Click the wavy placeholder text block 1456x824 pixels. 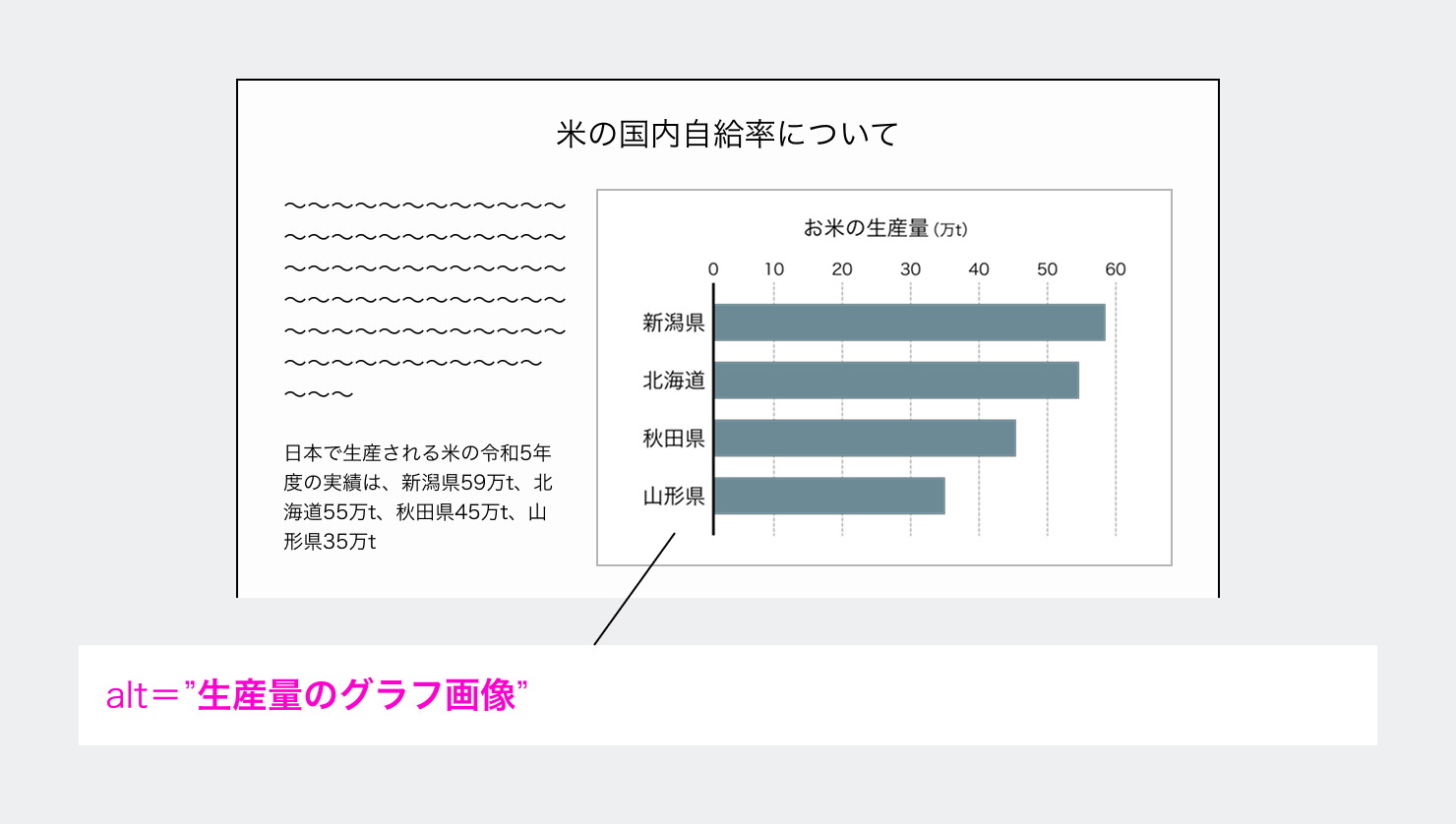point(423,295)
